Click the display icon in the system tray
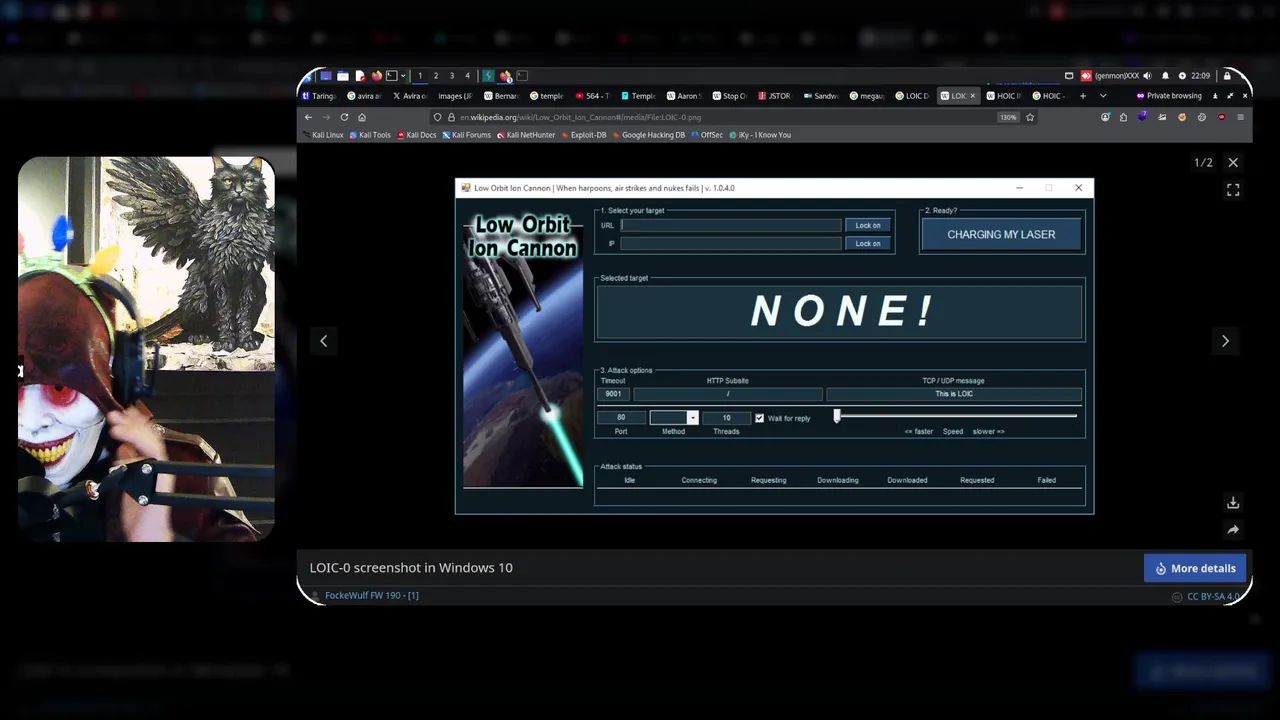 coord(1069,76)
